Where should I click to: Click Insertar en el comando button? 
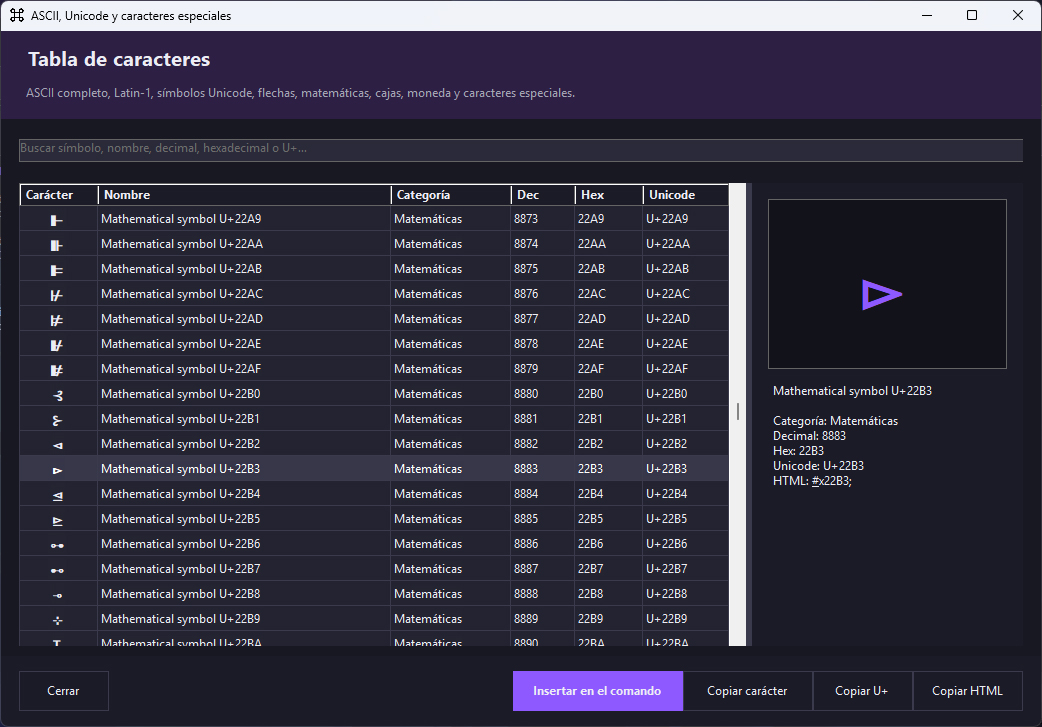[597, 691]
